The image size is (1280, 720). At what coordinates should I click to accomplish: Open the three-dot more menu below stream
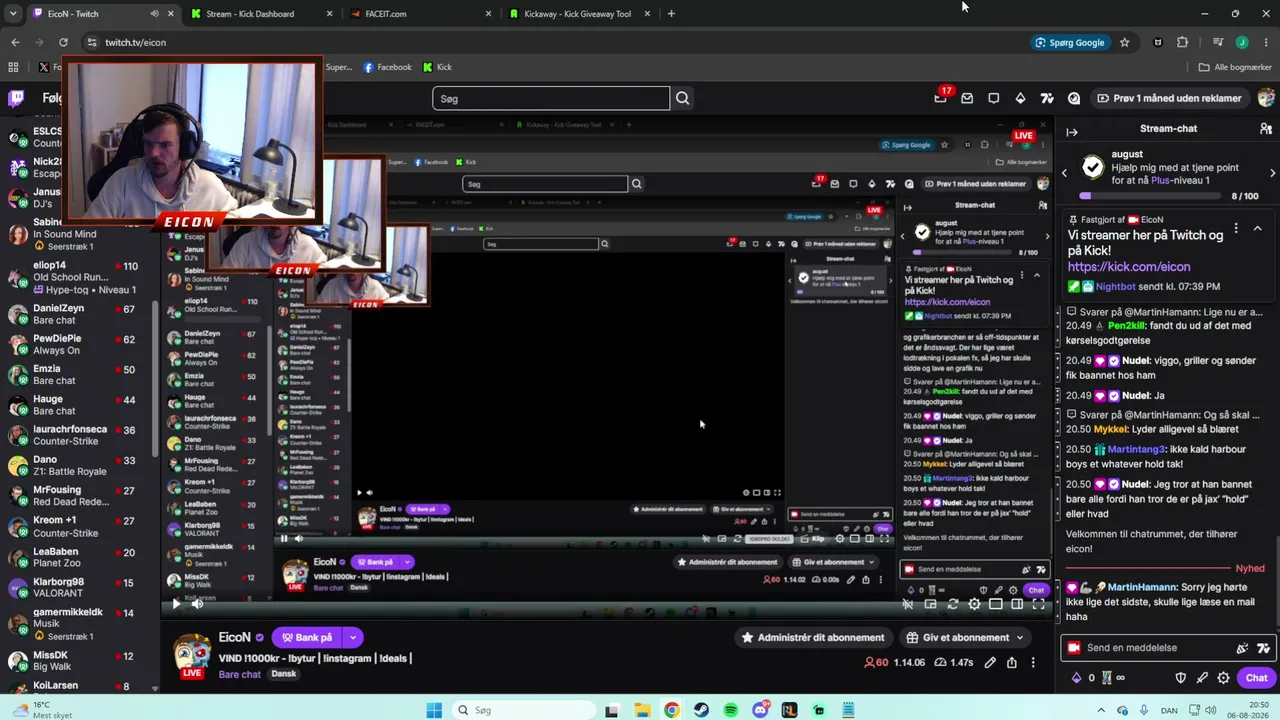(x=1033, y=662)
